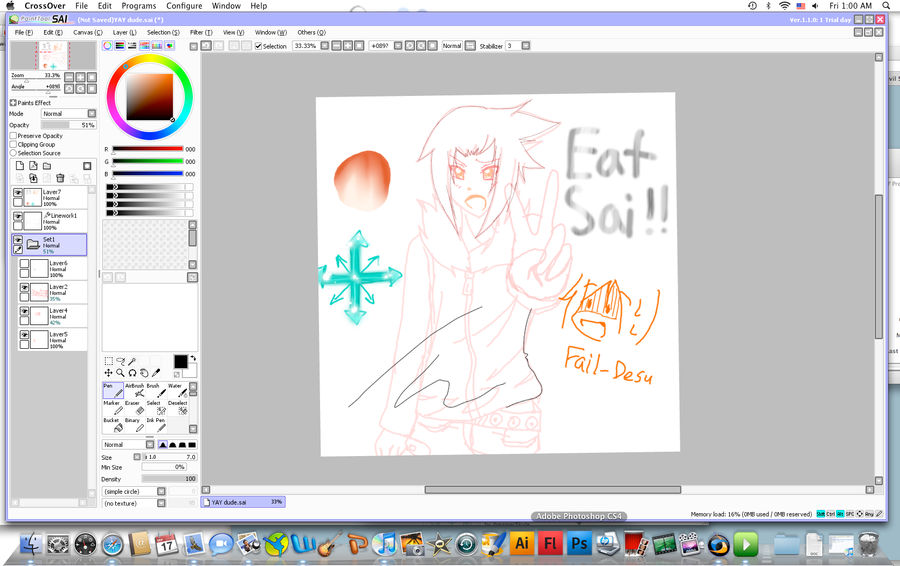Select the Water tool
Viewport: 900px width, 566px height.
pos(177,390)
